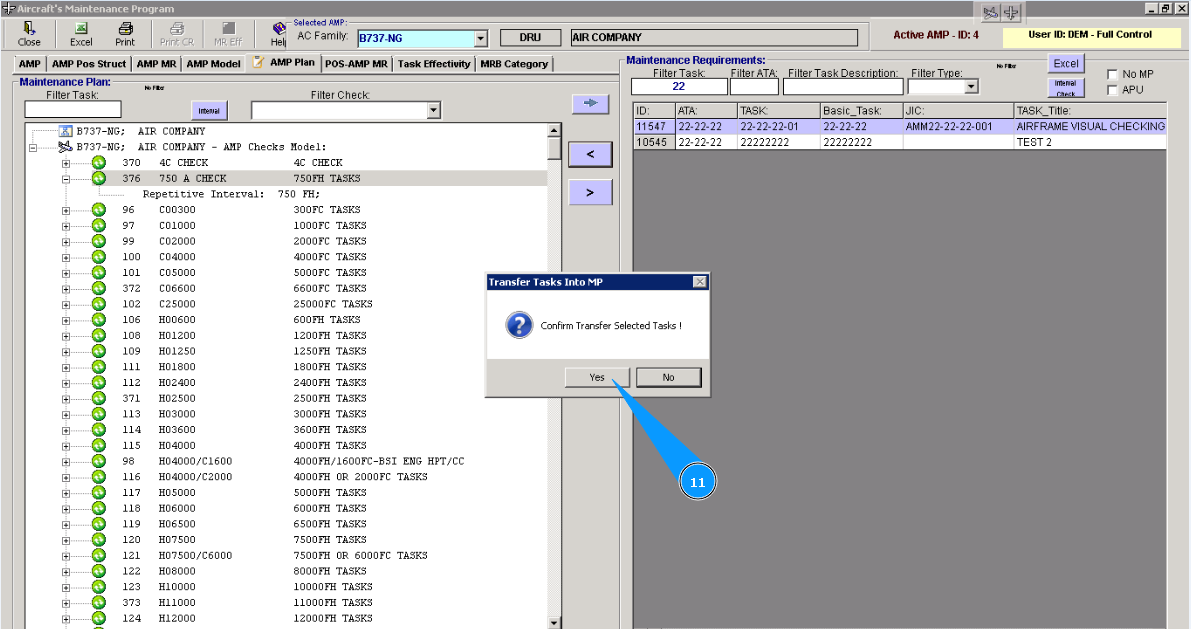The width and height of the screenshot is (1191, 630).
Task: Switch to the Task Effectivity tab
Action: pos(433,64)
